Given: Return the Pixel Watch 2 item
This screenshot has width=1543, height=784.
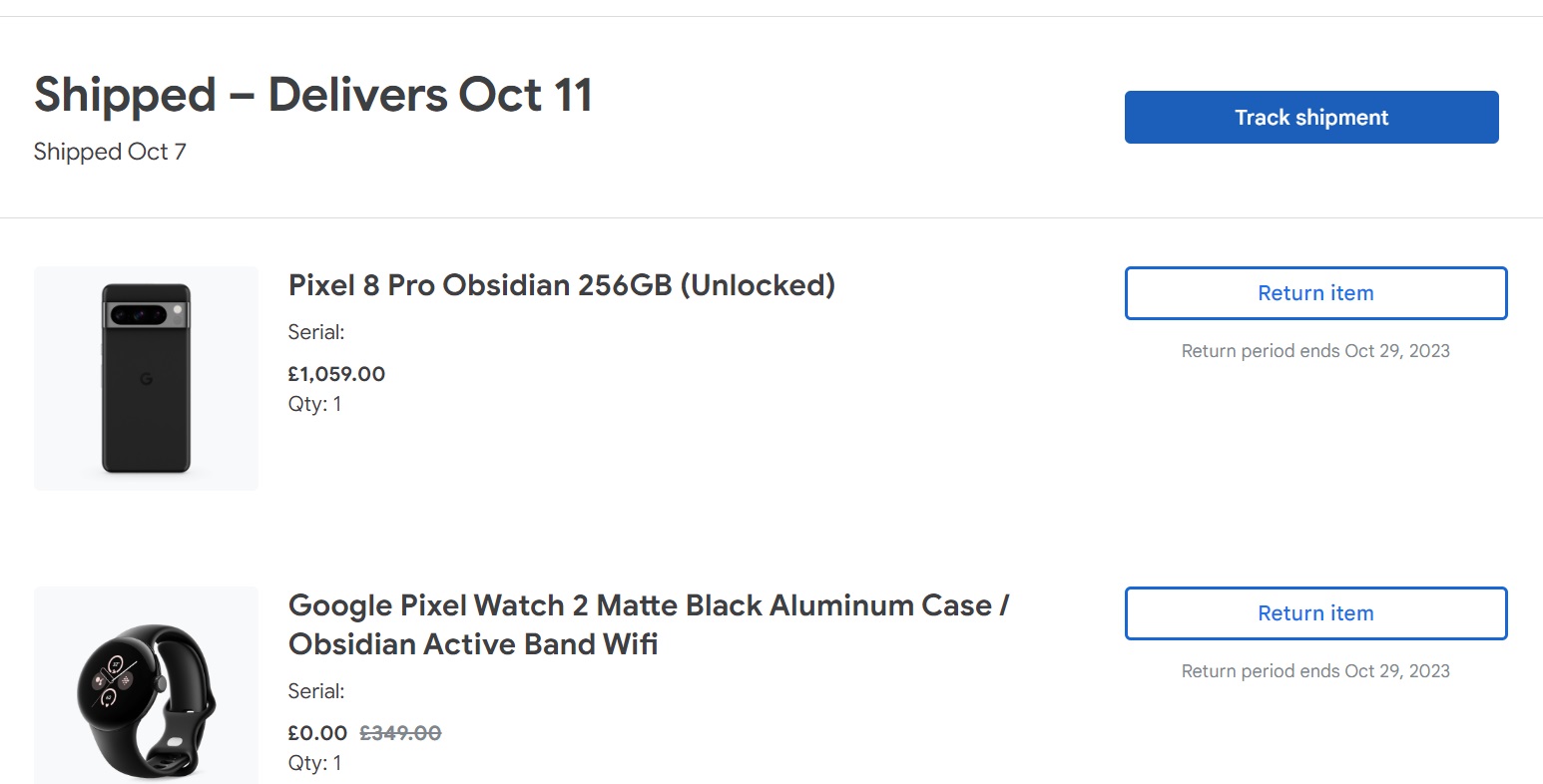Looking at the screenshot, I should click(x=1314, y=613).
